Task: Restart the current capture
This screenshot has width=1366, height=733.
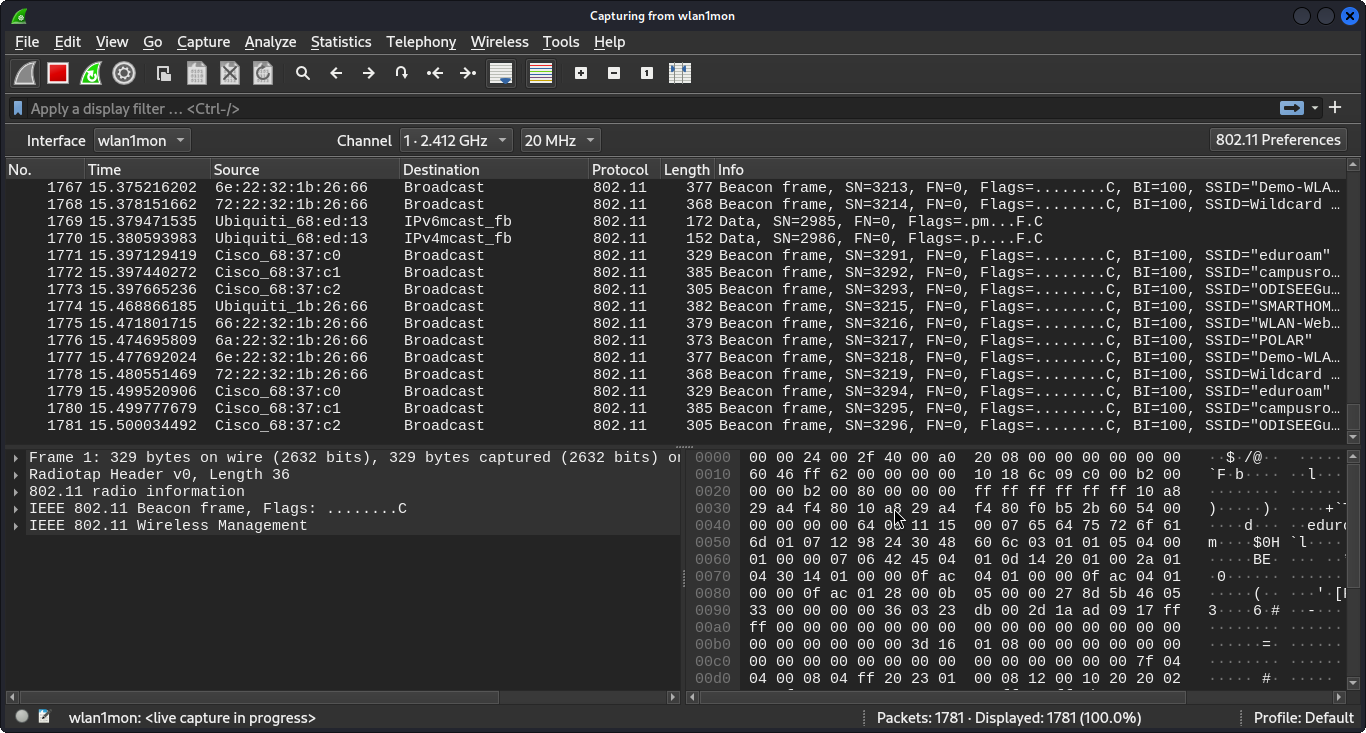Action: click(x=91, y=73)
